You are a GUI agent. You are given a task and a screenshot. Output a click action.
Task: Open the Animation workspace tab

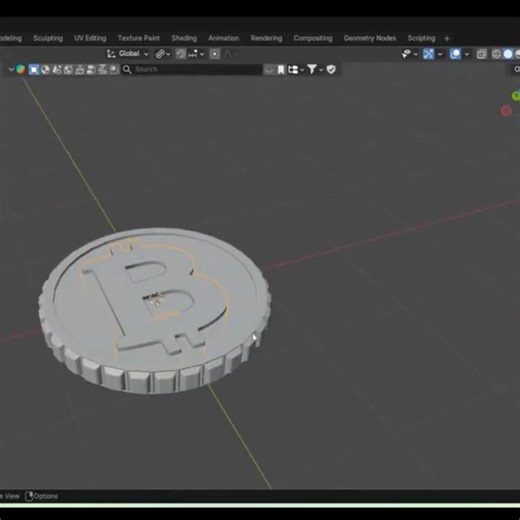click(224, 38)
